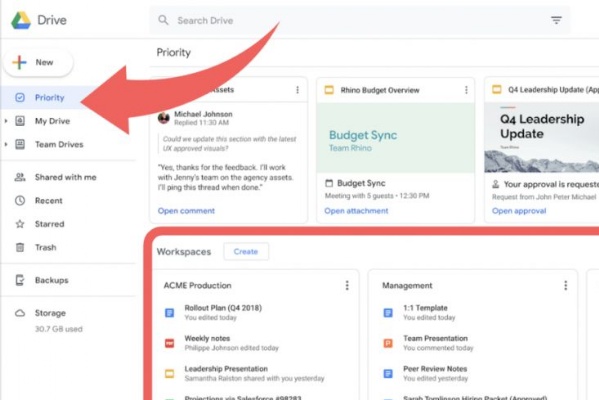Click the Backups device icon
599x400 pixels.
(20, 280)
